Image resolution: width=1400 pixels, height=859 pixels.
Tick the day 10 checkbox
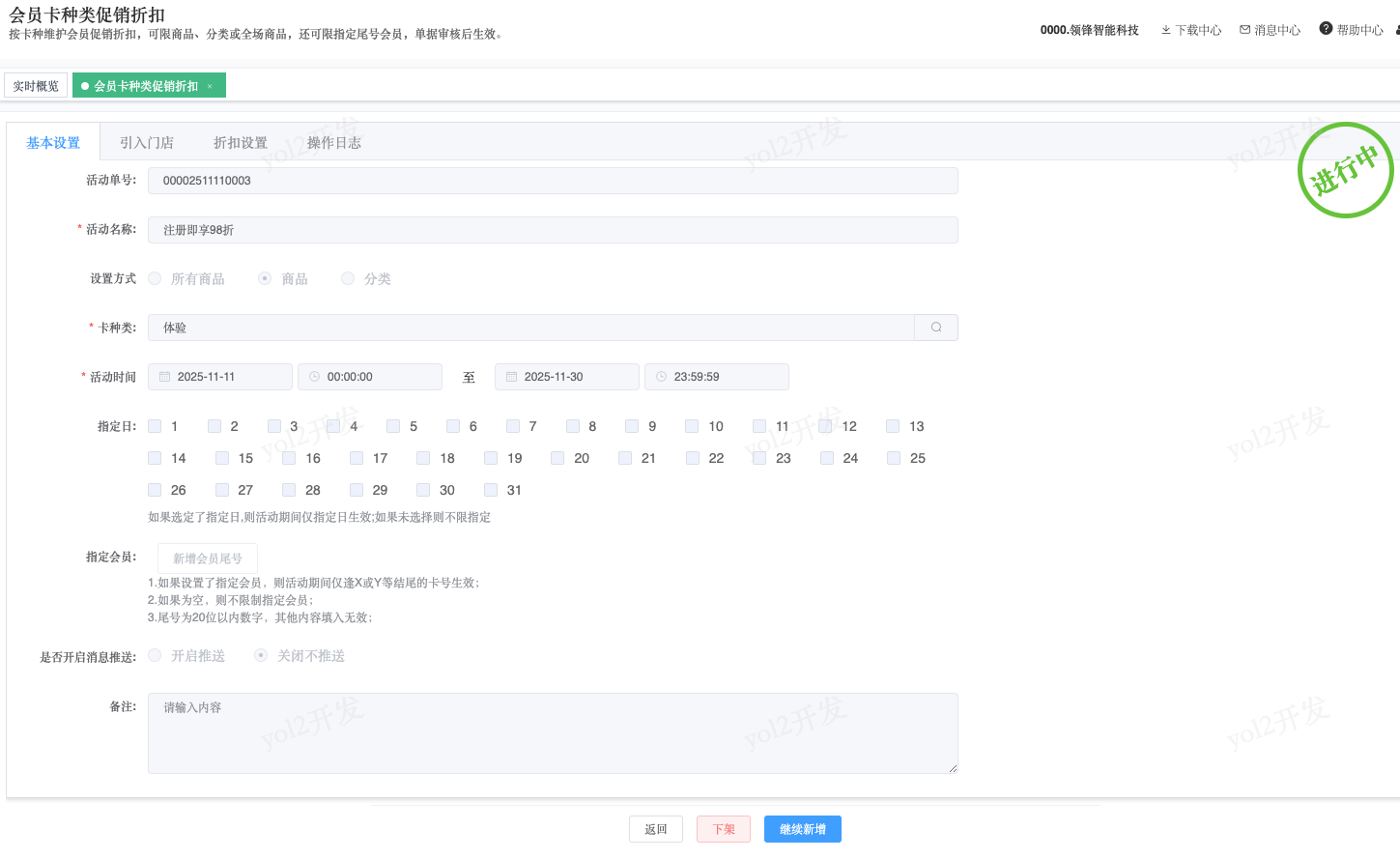pos(692,426)
